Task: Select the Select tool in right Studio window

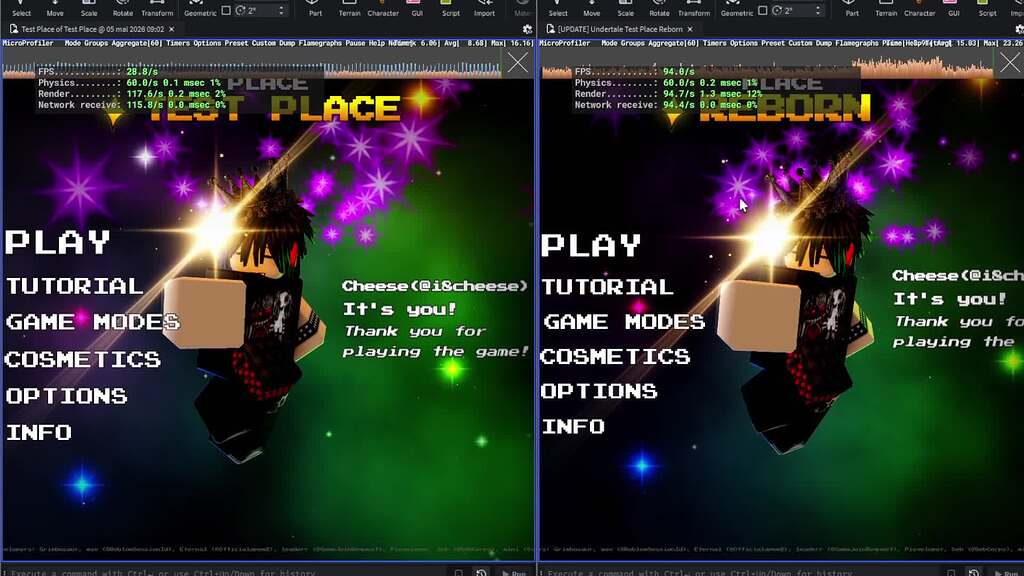Action: [x=558, y=8]
